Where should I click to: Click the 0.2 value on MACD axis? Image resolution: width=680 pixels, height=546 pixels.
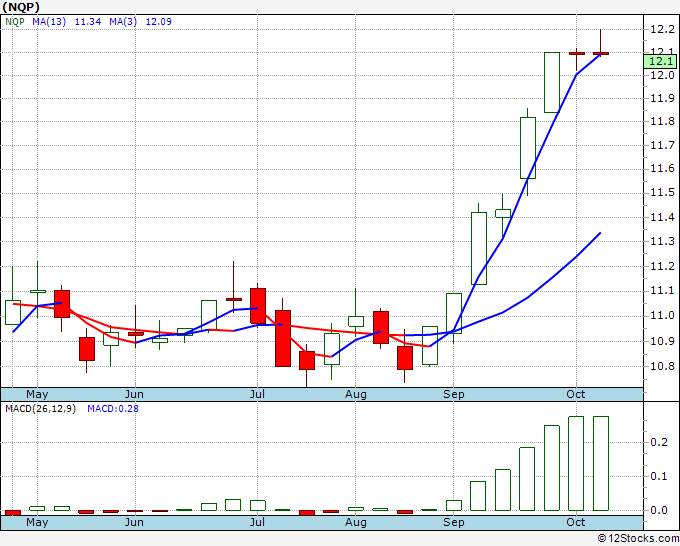658,441
